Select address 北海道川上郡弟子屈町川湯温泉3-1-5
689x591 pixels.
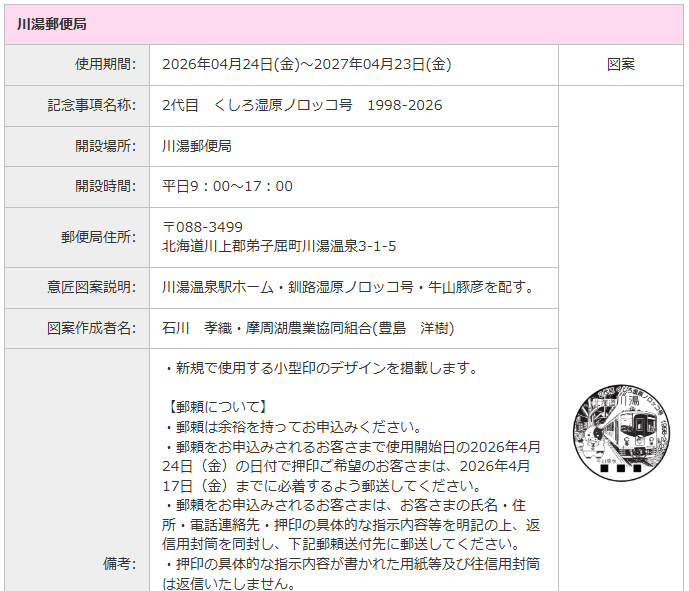coord(279,246)
